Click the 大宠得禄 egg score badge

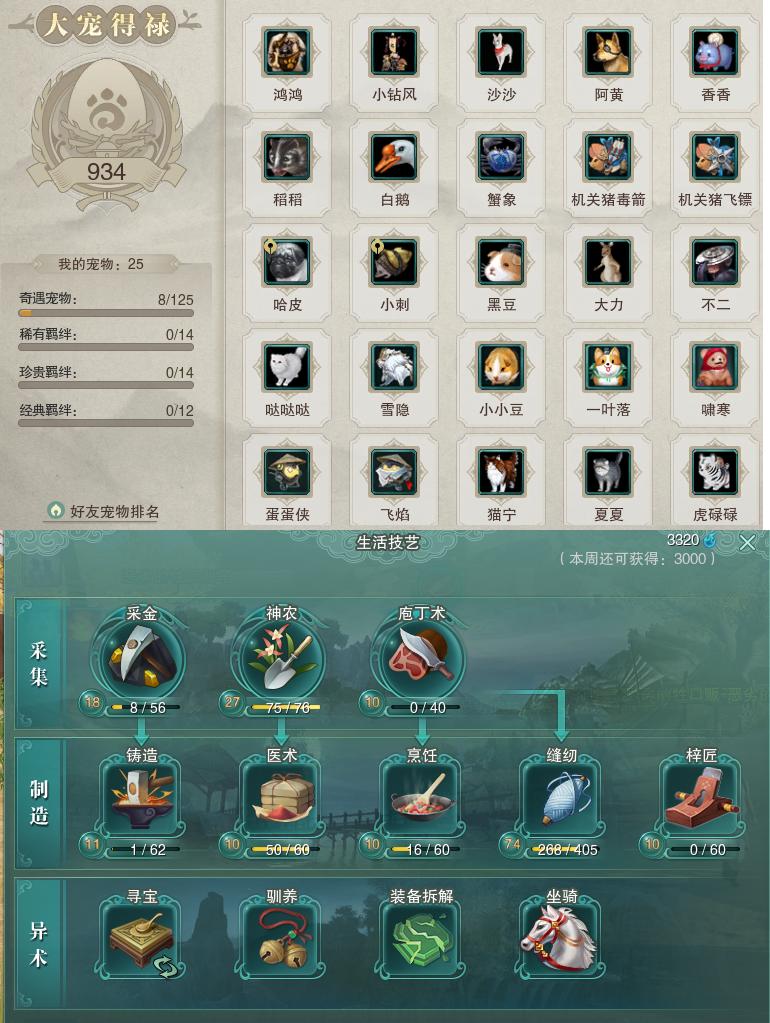[106, 130]
